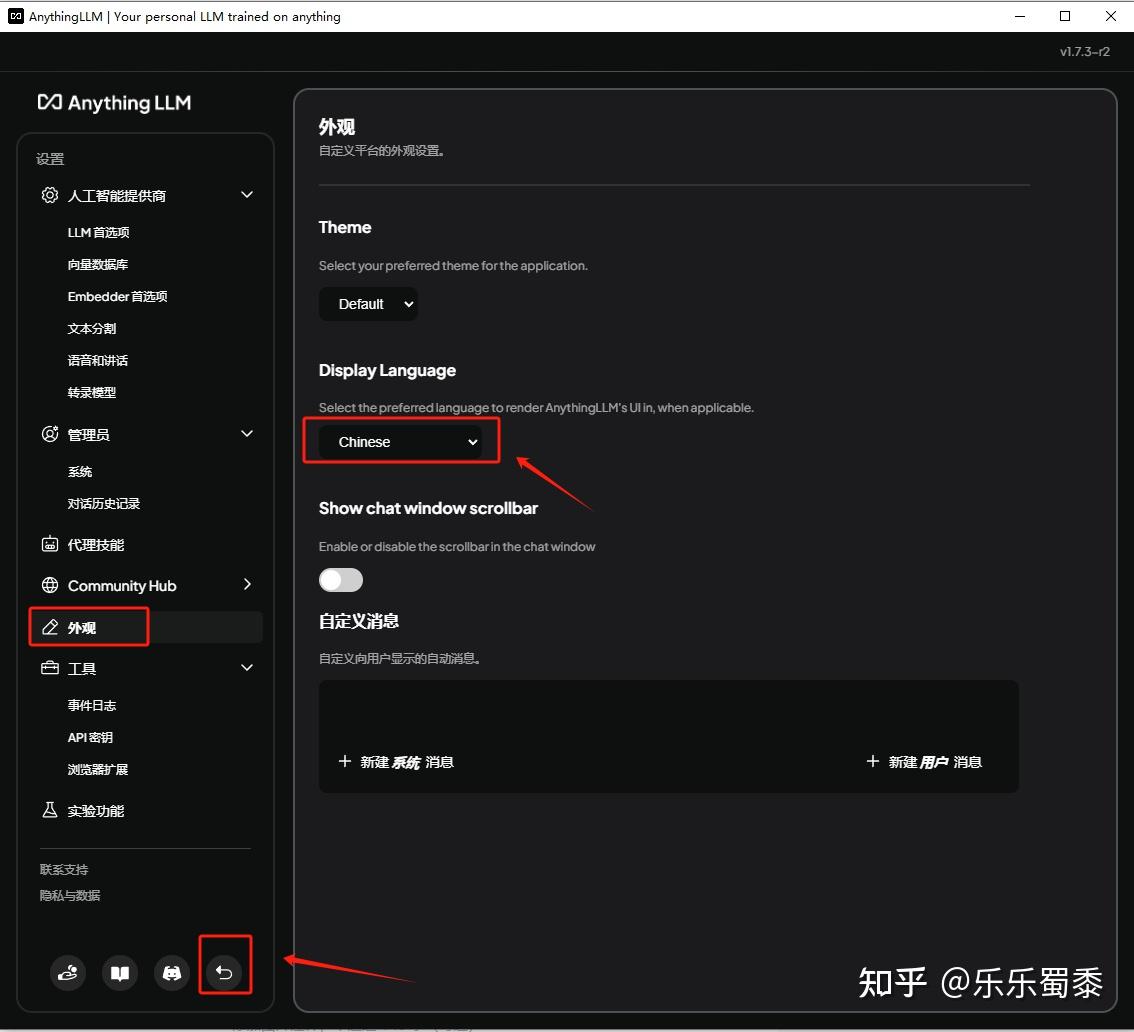This screenshot has width=1134, height=1032.
Task: Open the 隐私与数据 link
Action: [69, 895]
